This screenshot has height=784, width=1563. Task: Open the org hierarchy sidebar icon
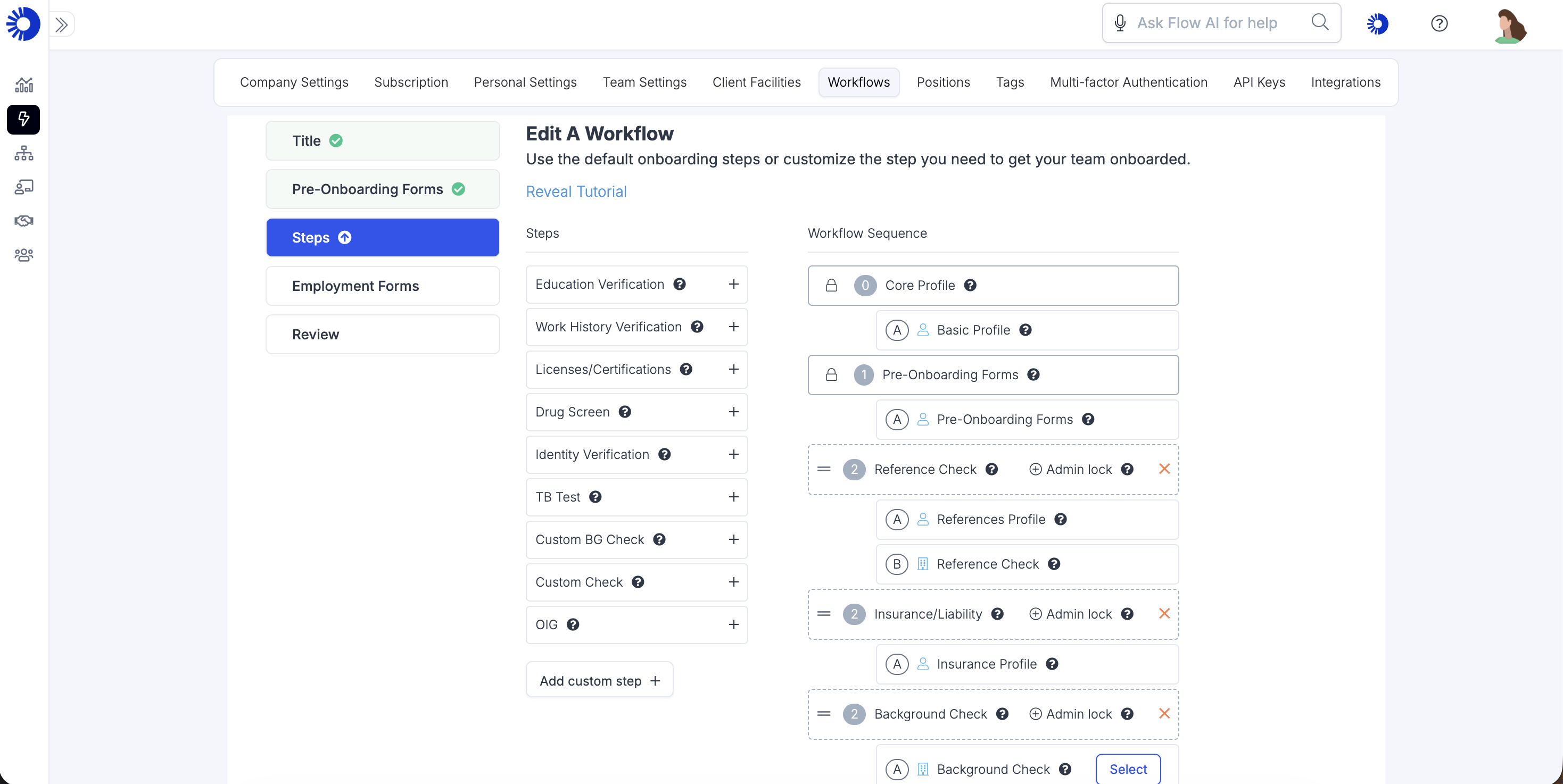pos(23,153)
